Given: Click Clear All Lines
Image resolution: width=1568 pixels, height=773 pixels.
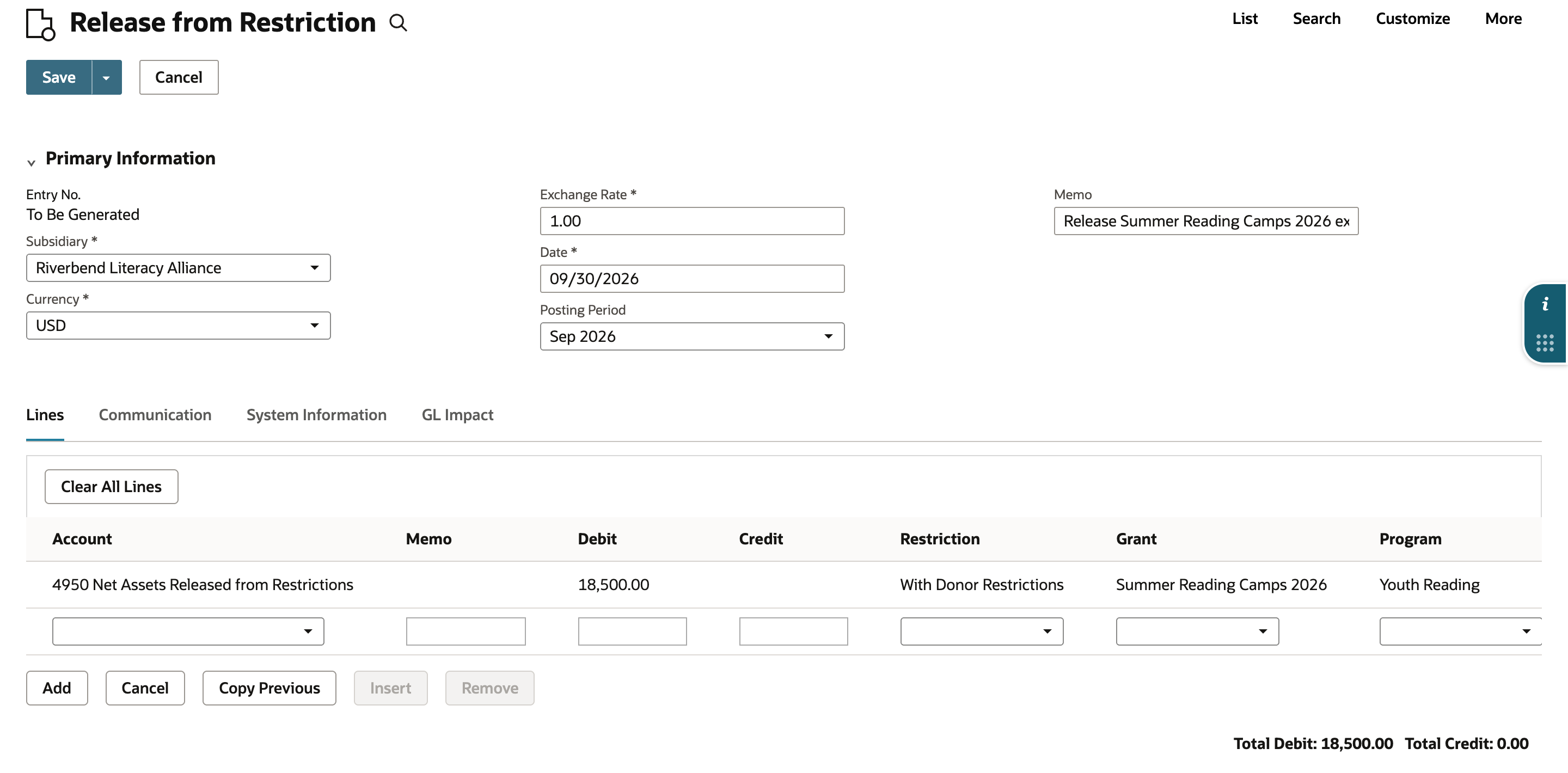Looking at the screenshot, I should (x=112, y=486).
